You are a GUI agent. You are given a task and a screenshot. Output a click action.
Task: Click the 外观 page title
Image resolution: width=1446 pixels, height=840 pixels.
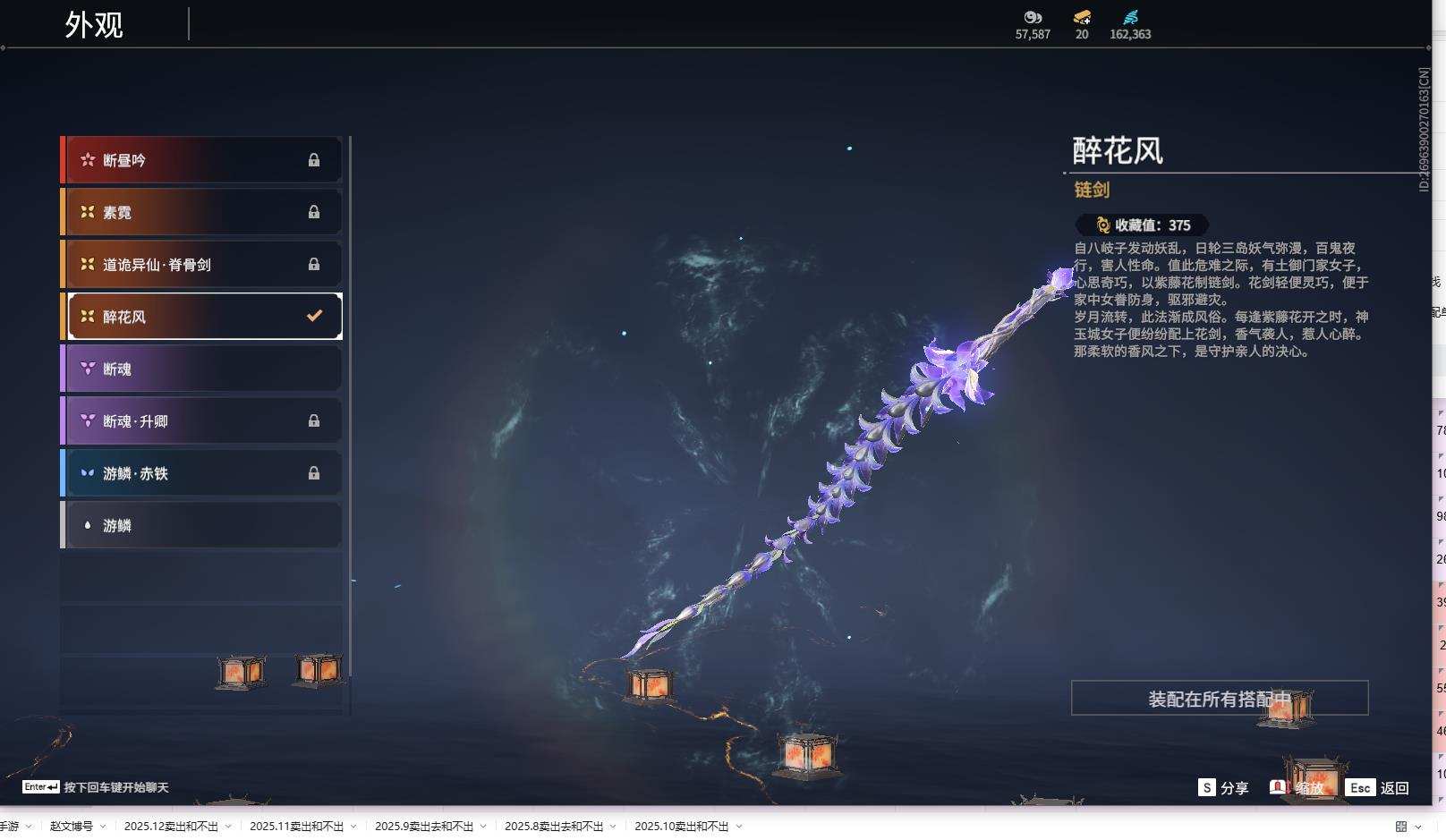[x=94, y=24]
